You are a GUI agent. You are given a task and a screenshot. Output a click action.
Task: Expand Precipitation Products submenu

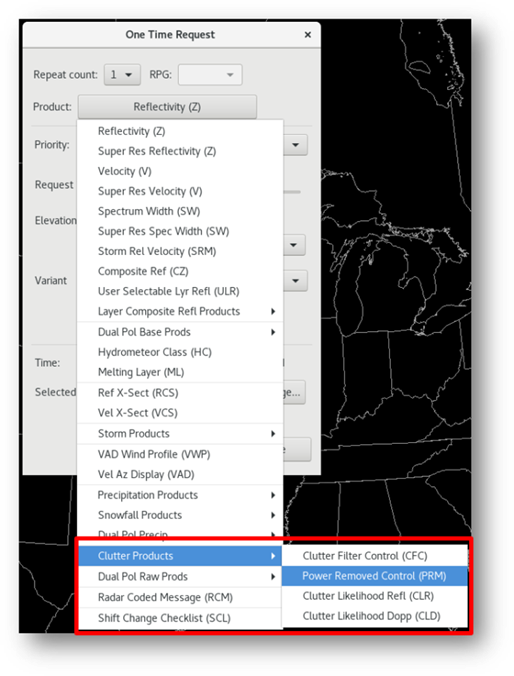coord(180,495)
